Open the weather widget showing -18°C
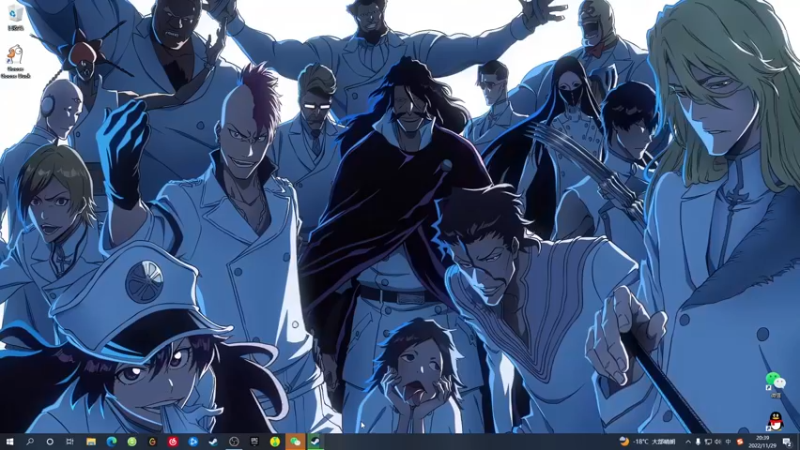Viewport: 800px width, 450px height. [647, 442]
